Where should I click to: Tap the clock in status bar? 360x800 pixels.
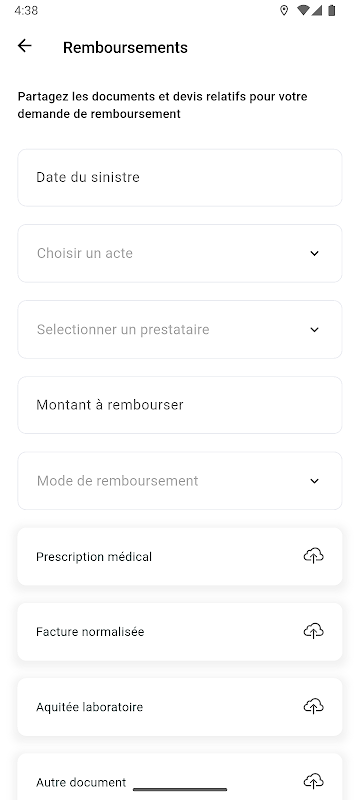(26, 10)
